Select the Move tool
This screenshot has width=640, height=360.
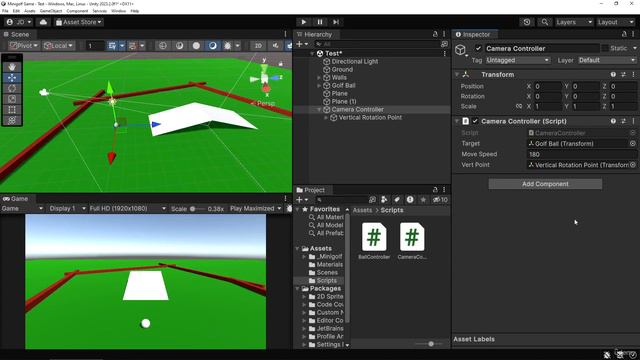tap(12, 78)
